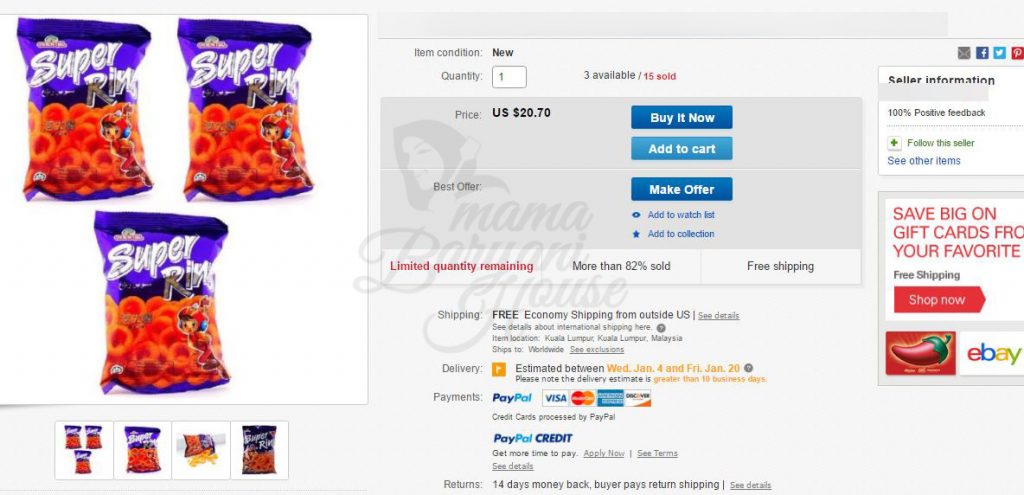Share item on Facebook icon
The image size is (1024, 495).
[x=982, y=53]
